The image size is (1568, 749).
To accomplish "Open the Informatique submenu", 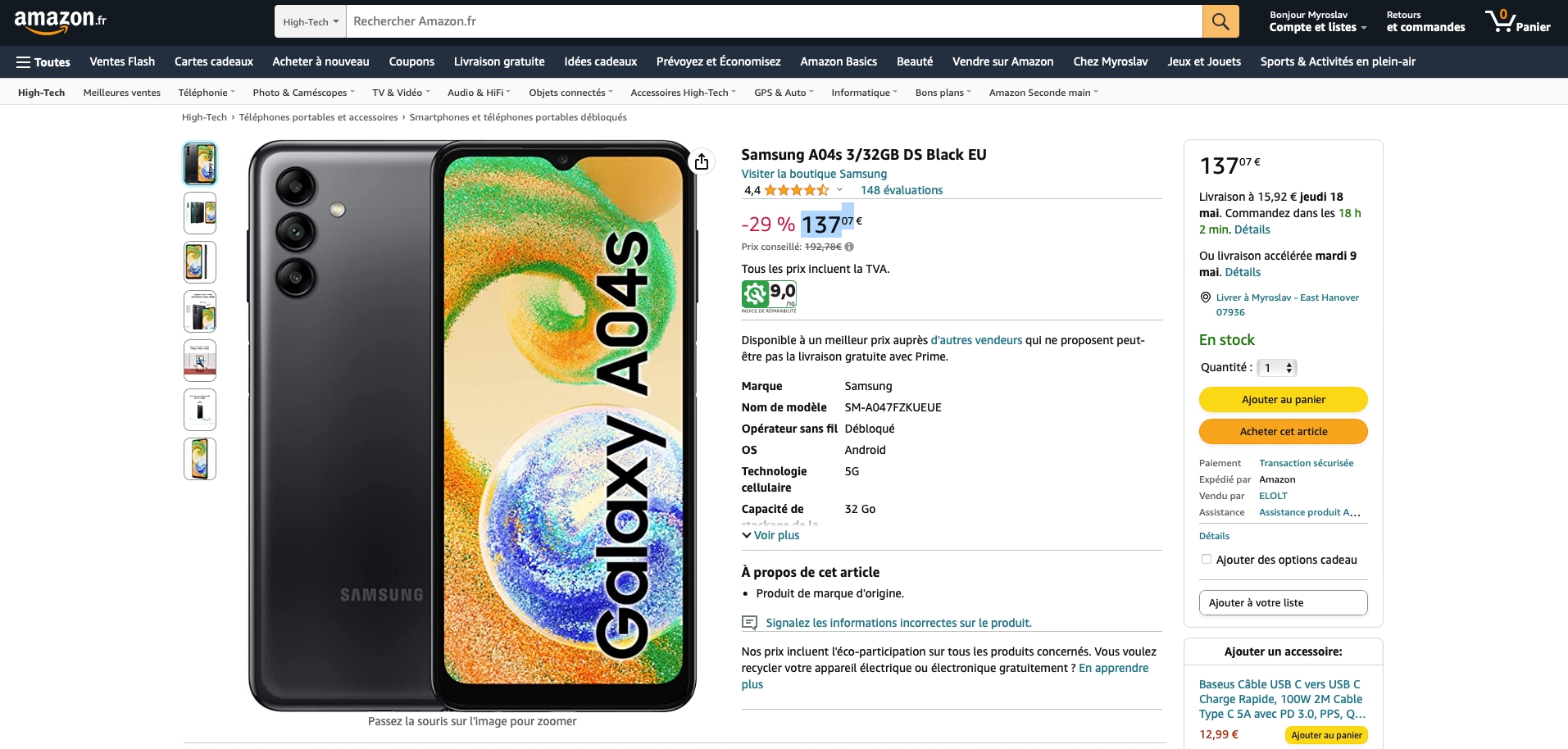I will pyautogui.click(x=865, y=93).
